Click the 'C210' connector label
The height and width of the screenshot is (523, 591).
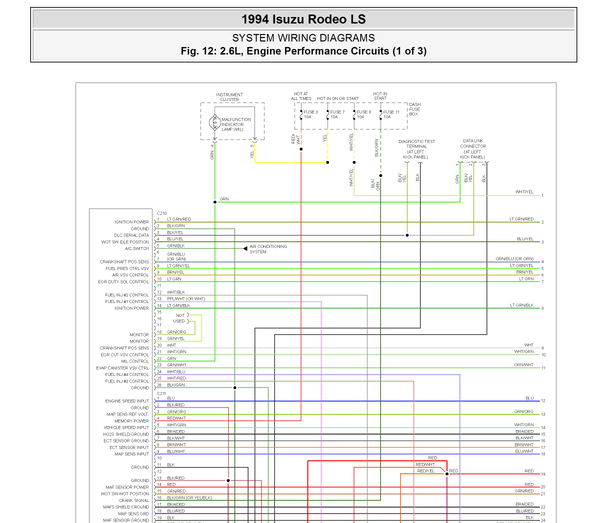[162, 213]
